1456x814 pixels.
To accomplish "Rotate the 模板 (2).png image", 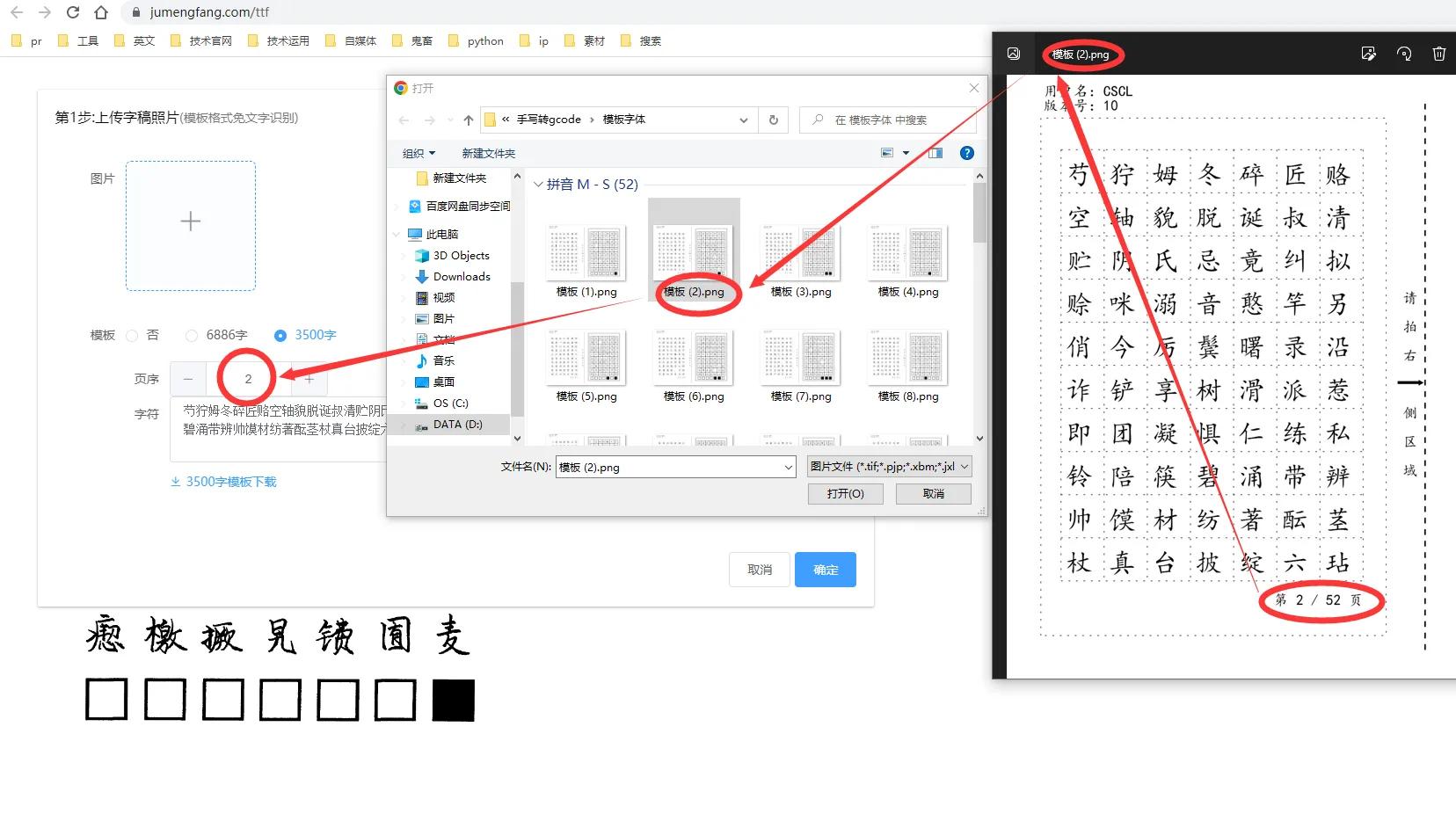I will tap(1403, 55).
